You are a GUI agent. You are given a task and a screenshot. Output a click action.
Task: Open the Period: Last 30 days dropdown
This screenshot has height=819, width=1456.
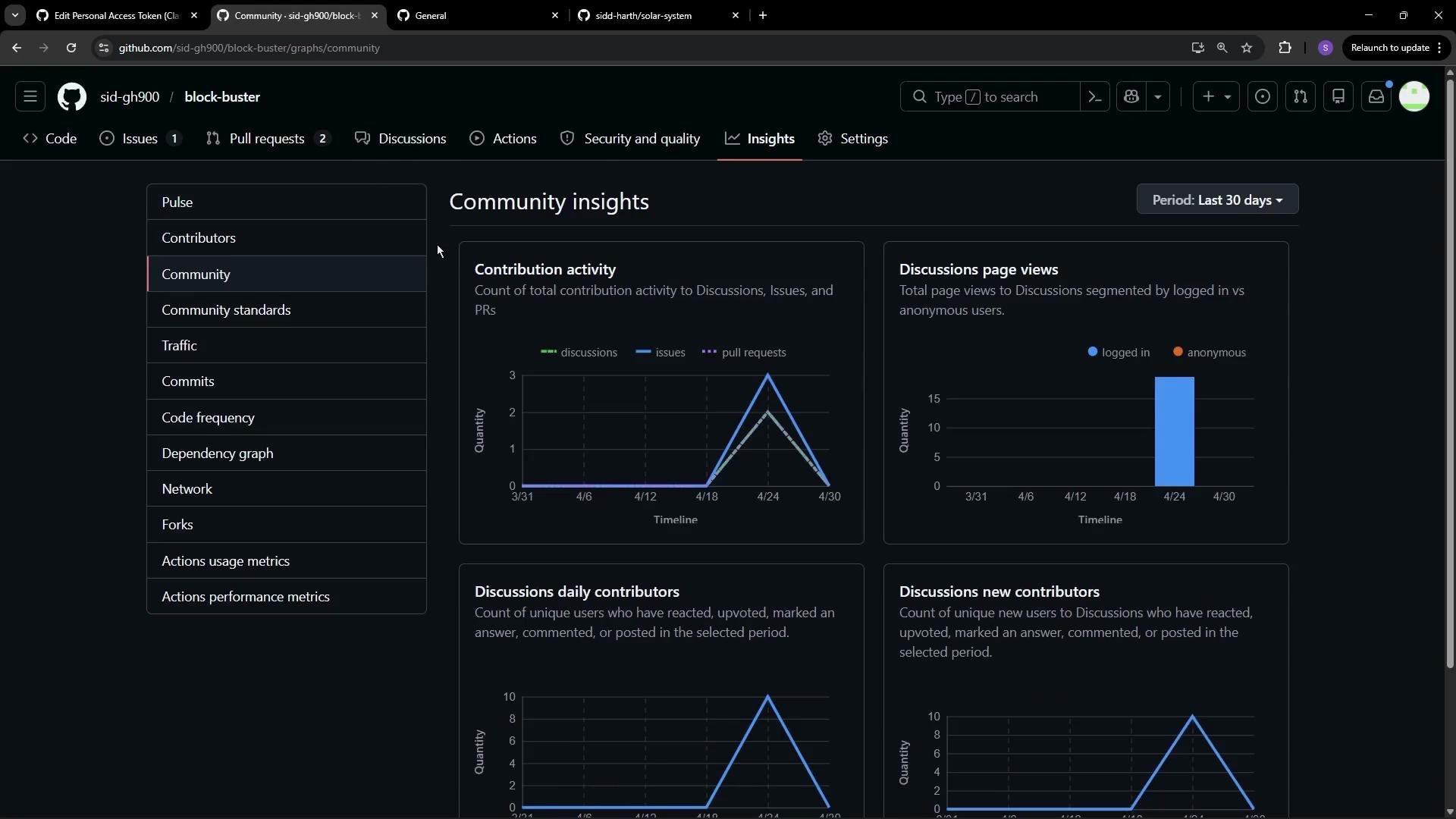pyautogui.click(x=1217, y=199)
